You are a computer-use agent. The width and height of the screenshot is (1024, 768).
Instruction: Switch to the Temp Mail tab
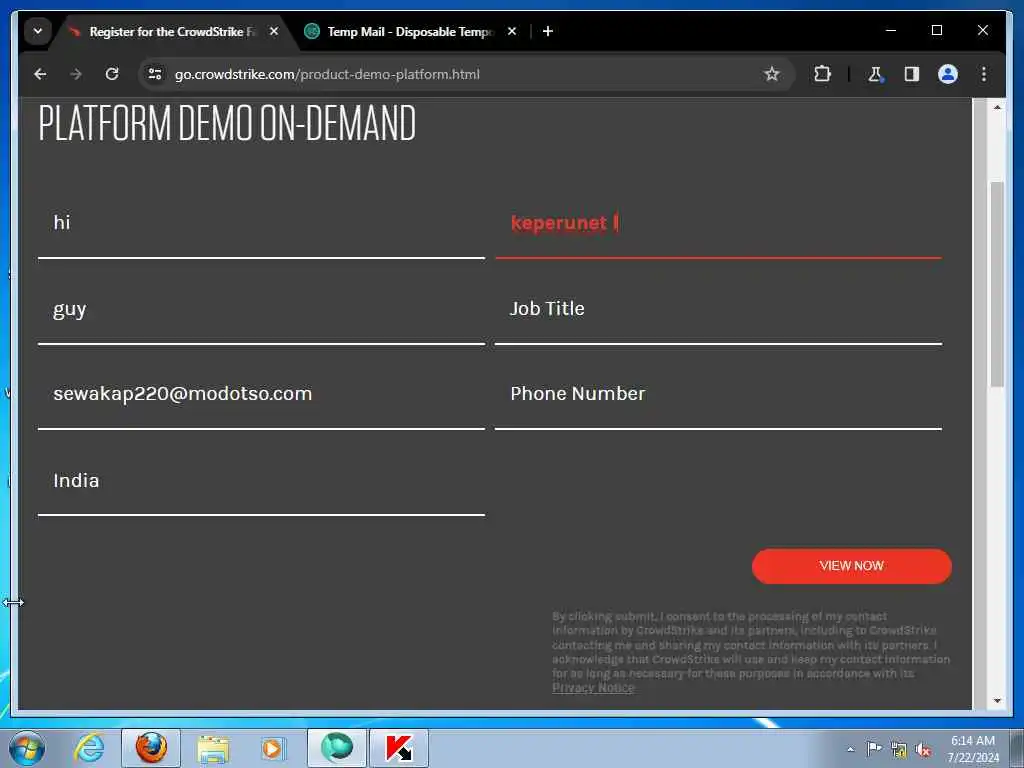pos(411,31)
